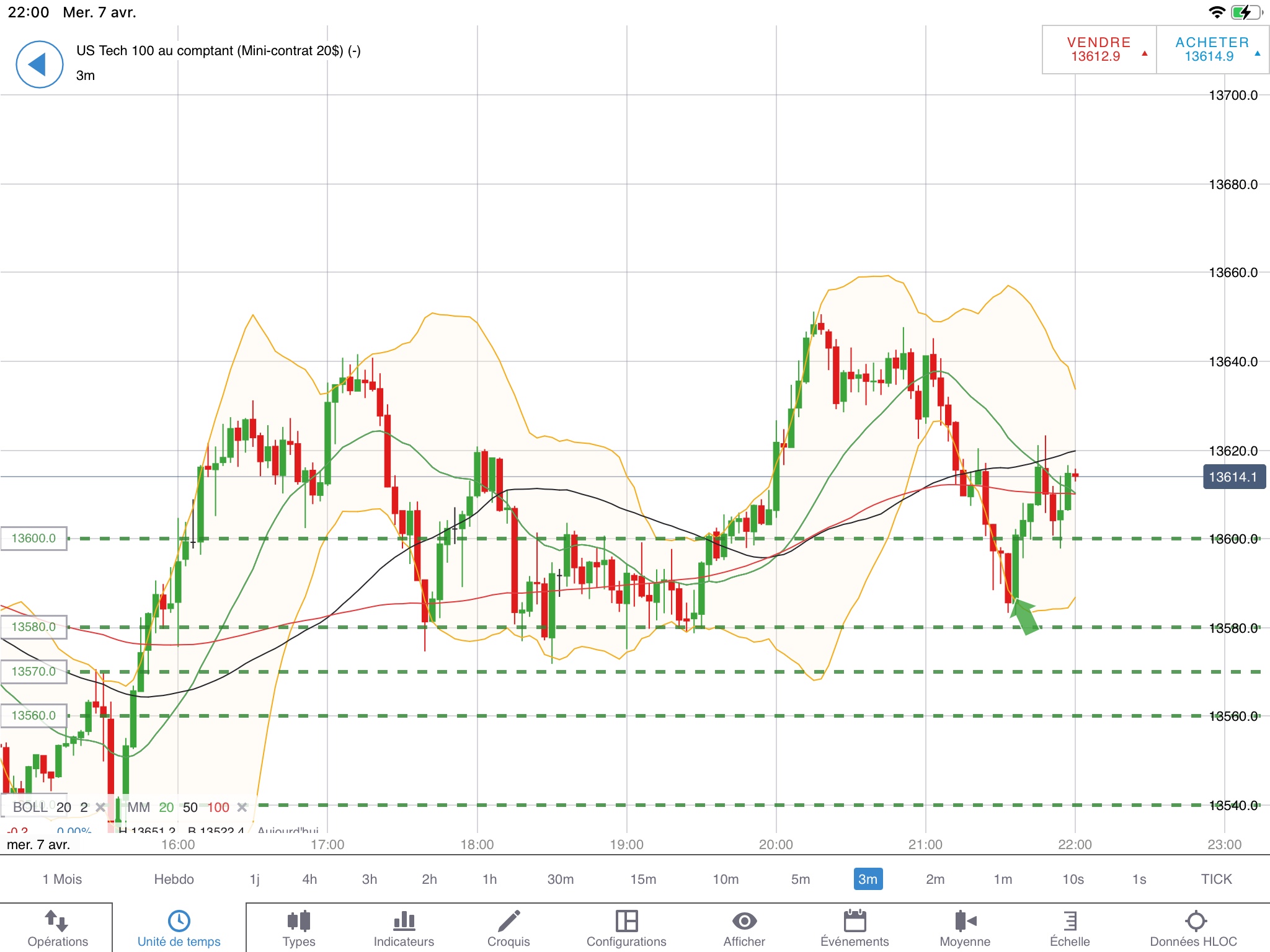The image size is (1270, 952).
Task: Select the 13600.0 horizontal level label
Action: click(33, 538)
